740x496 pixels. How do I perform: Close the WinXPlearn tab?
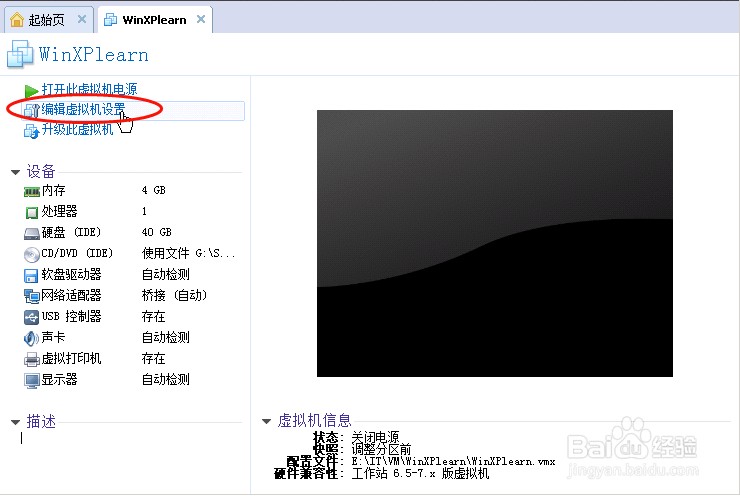point(201,19)
